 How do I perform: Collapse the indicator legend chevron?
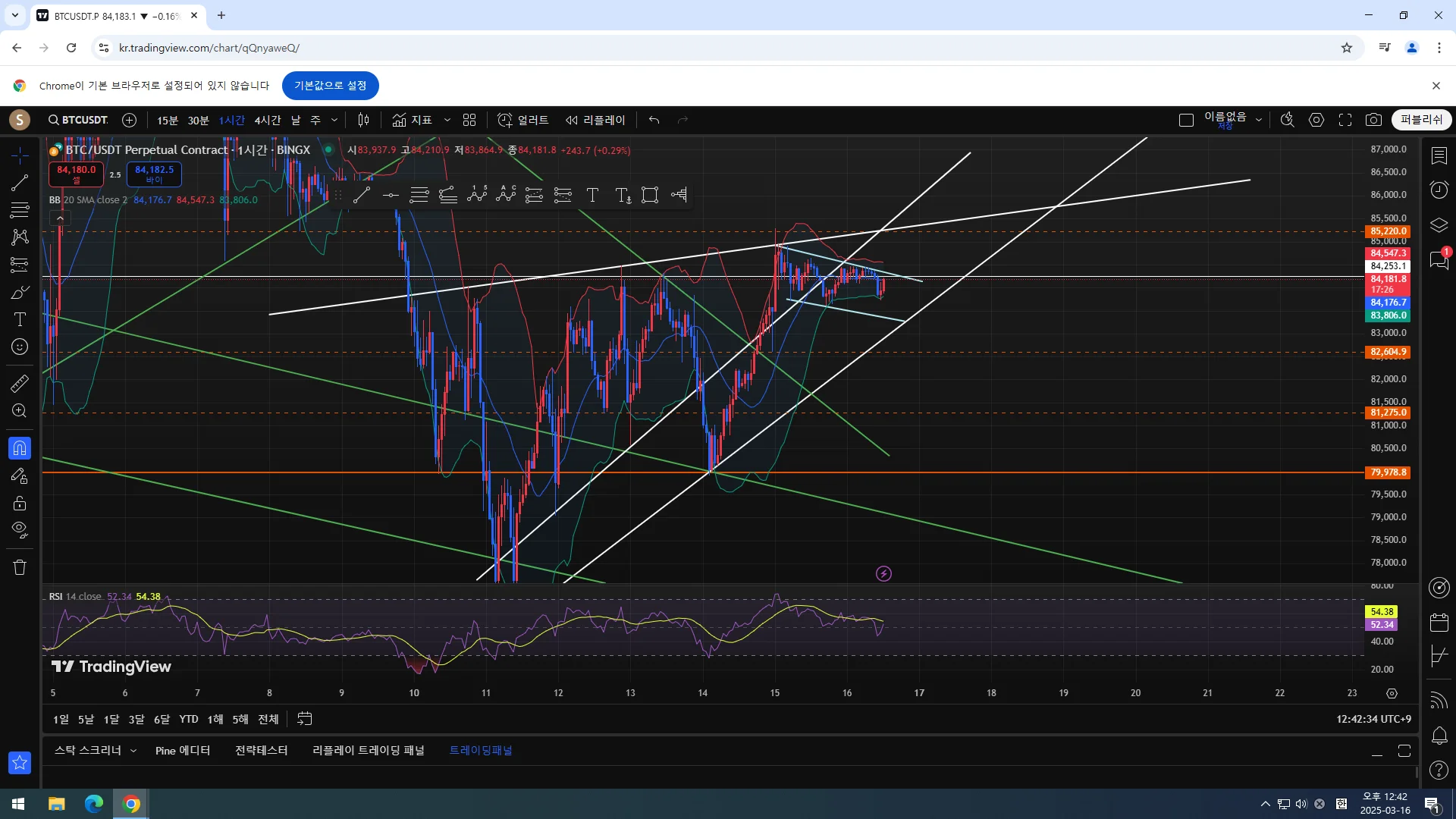tap(60, 218)
